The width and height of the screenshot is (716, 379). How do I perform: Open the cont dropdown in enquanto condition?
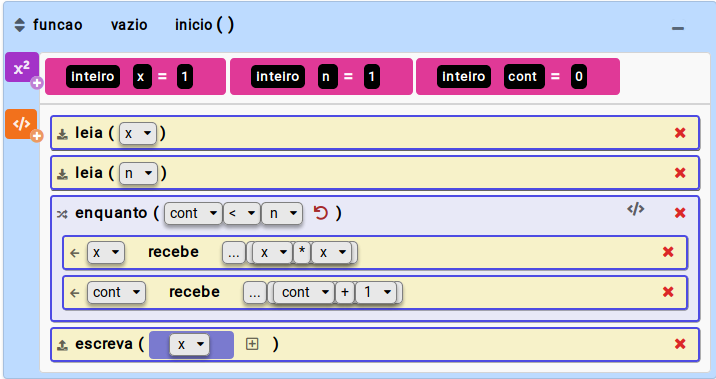click(194, 213)
